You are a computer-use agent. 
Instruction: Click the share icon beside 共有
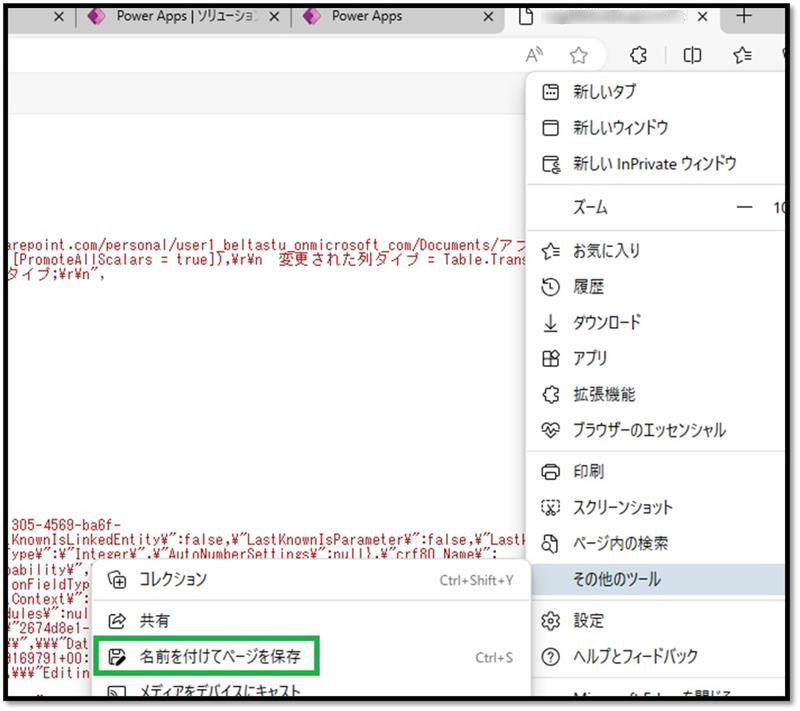pyautogui.click(x=117, y=621)
